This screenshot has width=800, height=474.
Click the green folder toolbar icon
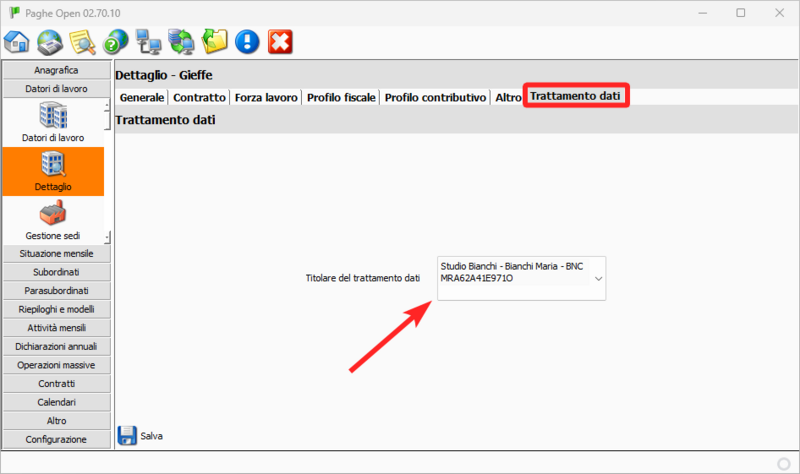tap(215, 41)
